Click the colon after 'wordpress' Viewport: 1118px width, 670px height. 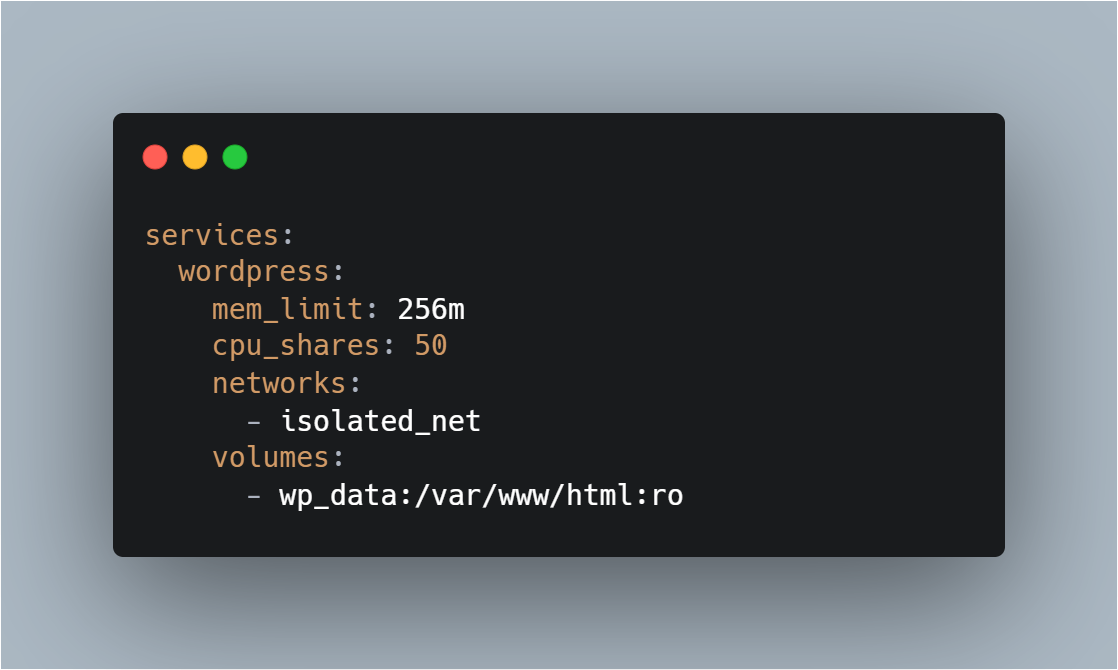[x=338, y=273]
